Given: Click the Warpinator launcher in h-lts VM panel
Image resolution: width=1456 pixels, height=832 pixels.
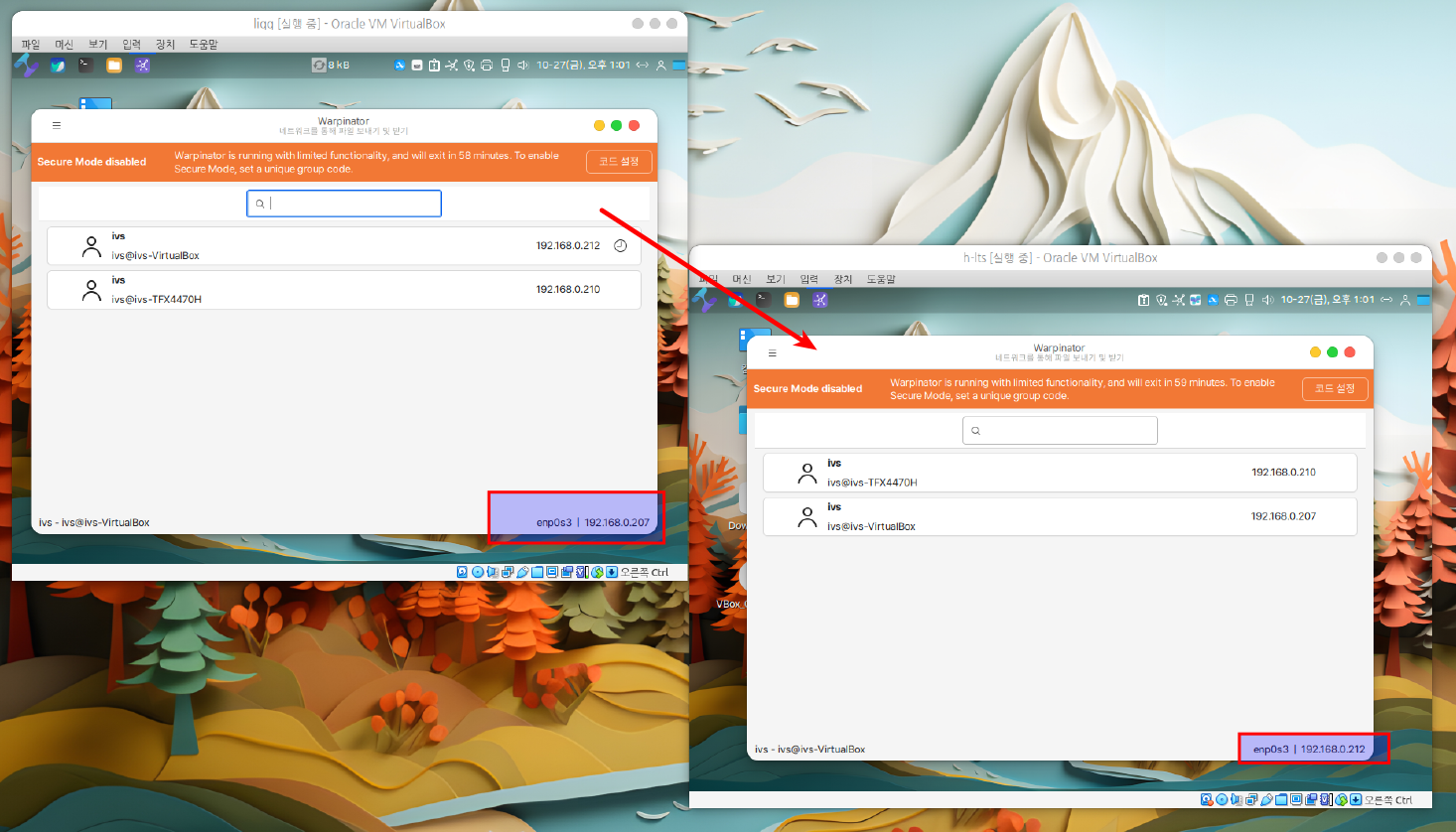Looking at the screenshot, I should 819,300.
